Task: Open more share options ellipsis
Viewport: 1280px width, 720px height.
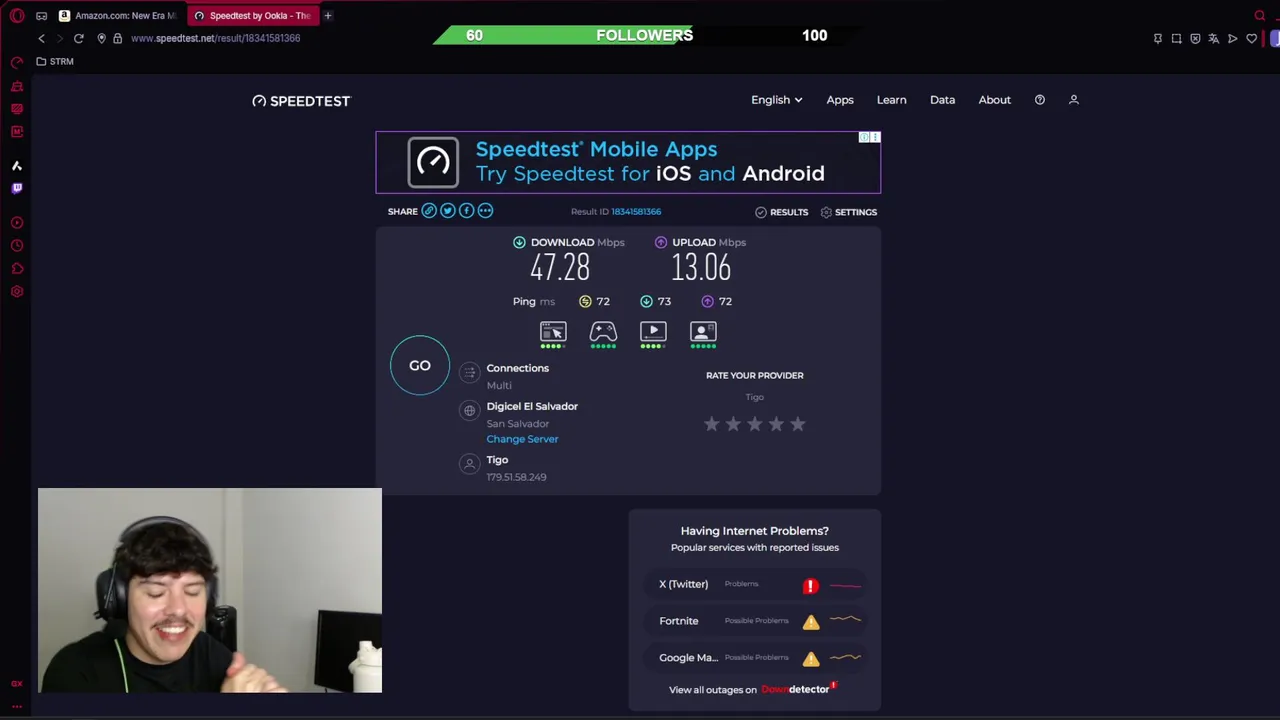Action: pyautogui.click(x=485, y=211)
